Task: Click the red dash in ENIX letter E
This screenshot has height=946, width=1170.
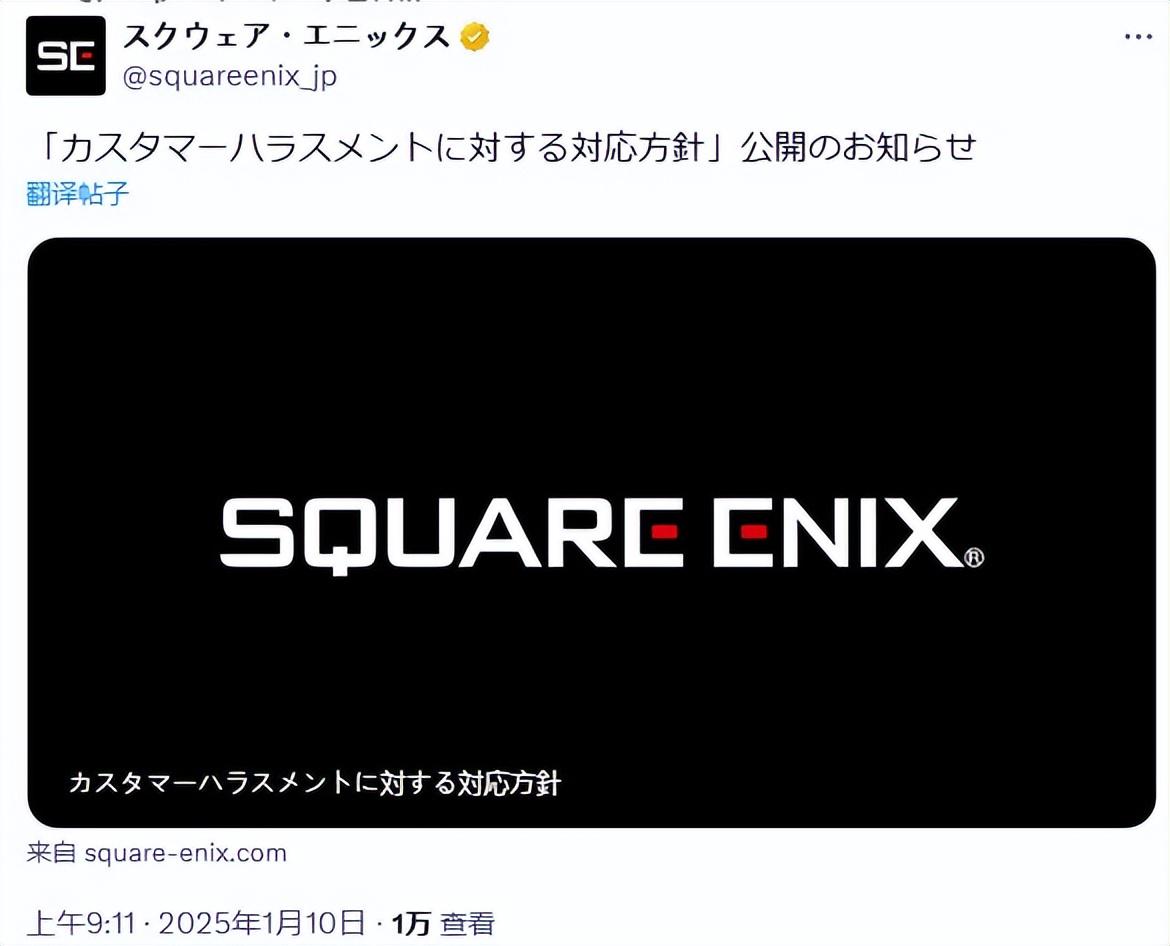Action: 754,532
